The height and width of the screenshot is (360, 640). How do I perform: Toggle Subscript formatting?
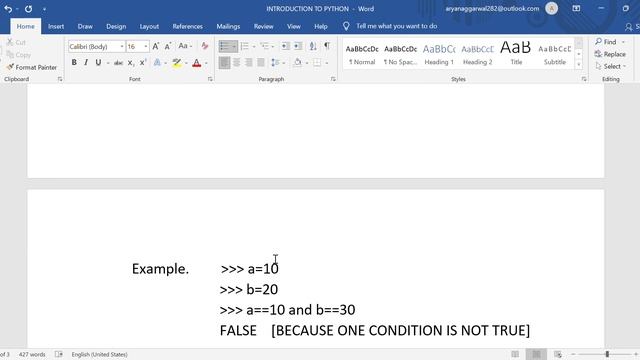131,63
